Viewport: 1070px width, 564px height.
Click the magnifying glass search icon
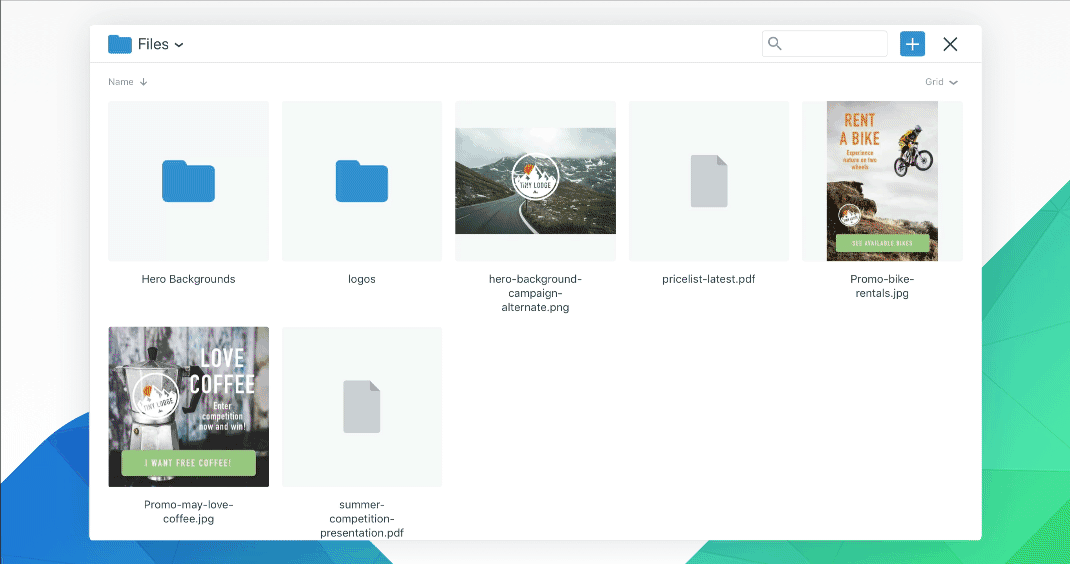[775, 44]
